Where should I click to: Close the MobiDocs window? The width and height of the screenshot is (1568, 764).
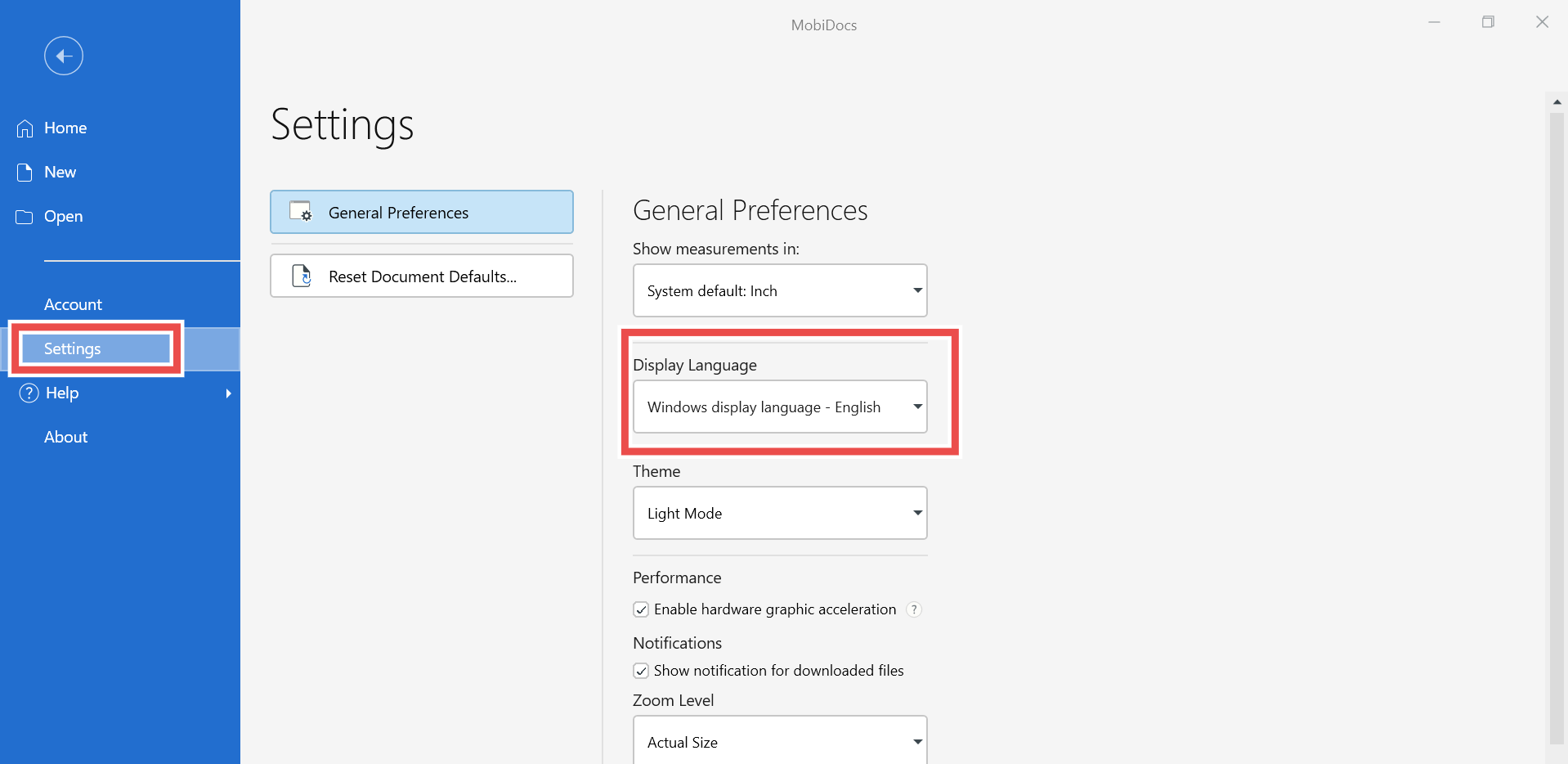click(x=1542, y=22)
